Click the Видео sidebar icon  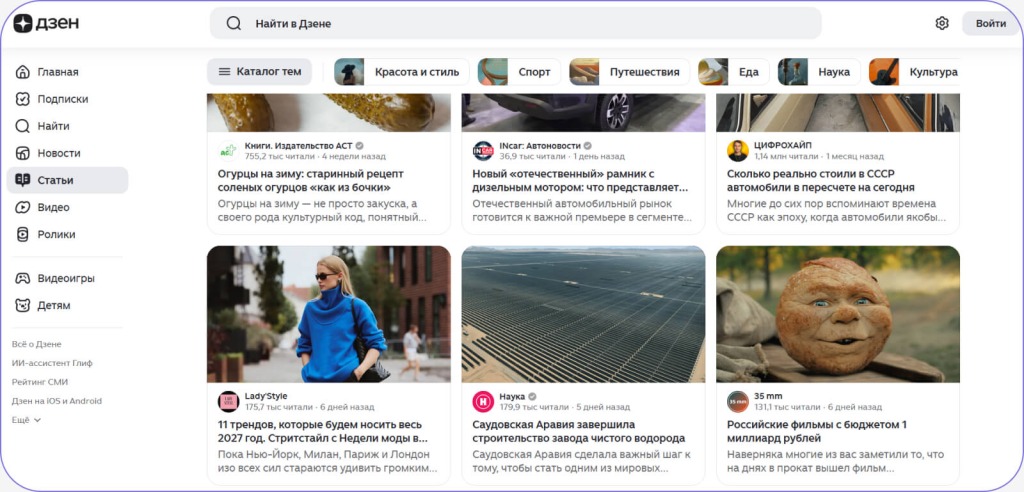(23, 207)
